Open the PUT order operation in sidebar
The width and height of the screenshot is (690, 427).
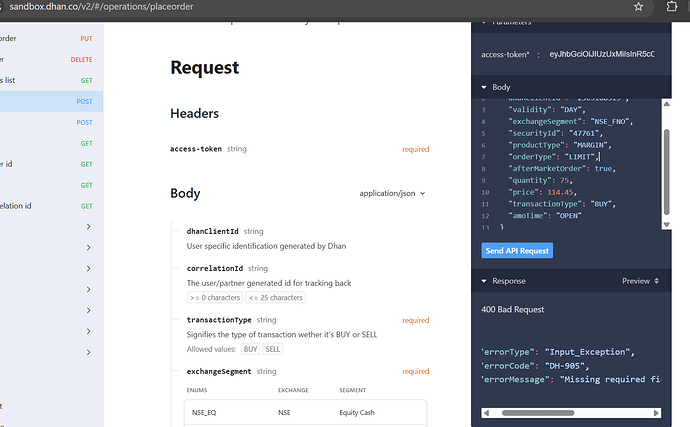50,38
